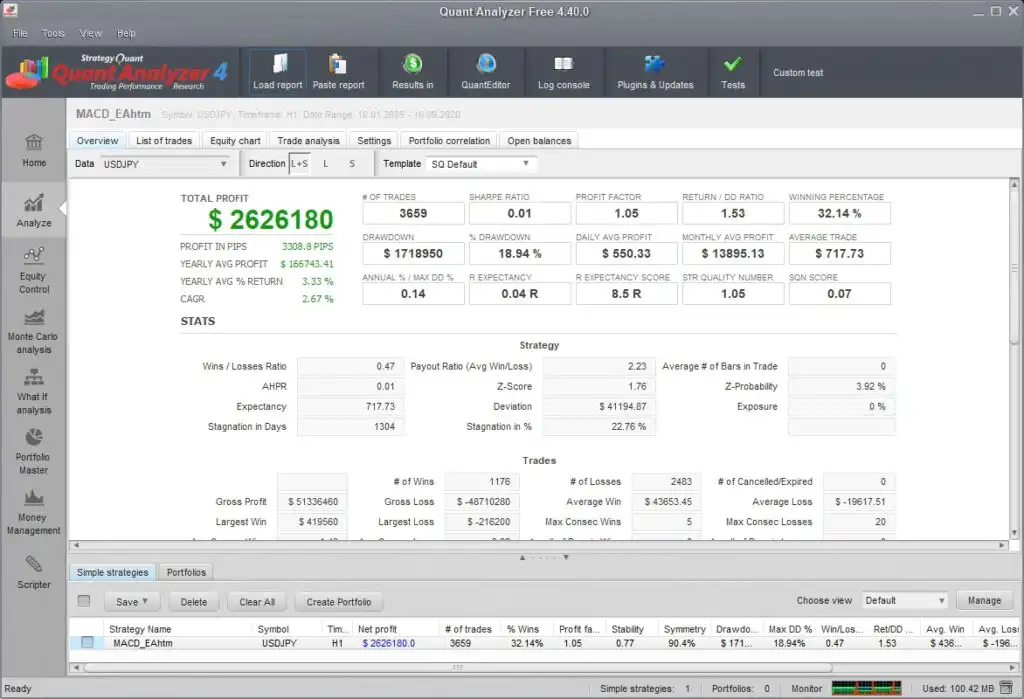Viewport: 1024px width, 699px height.
Task: Tick the MACD_EAhtm strategy row checkbox
Action: 87,643
